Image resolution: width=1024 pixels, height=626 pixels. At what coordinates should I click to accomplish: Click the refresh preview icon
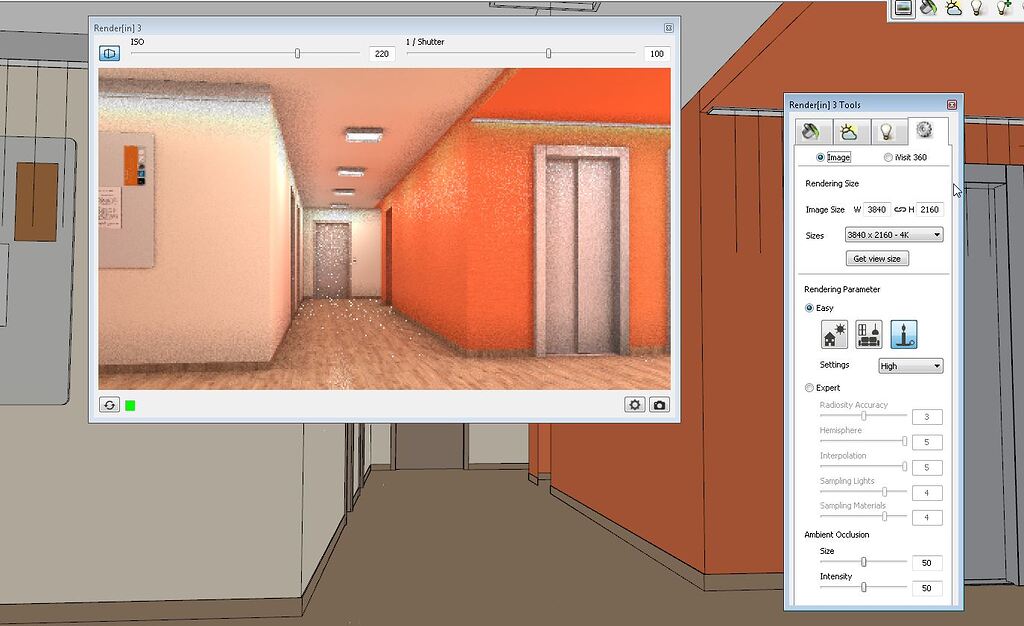coord(110,405)
